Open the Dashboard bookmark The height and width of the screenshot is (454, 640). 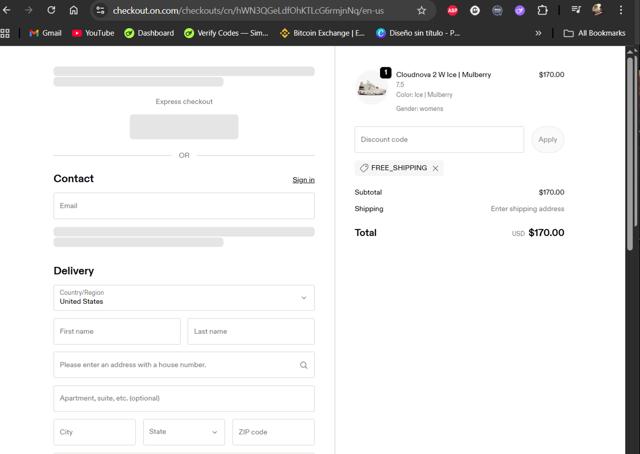click(149, 33)
